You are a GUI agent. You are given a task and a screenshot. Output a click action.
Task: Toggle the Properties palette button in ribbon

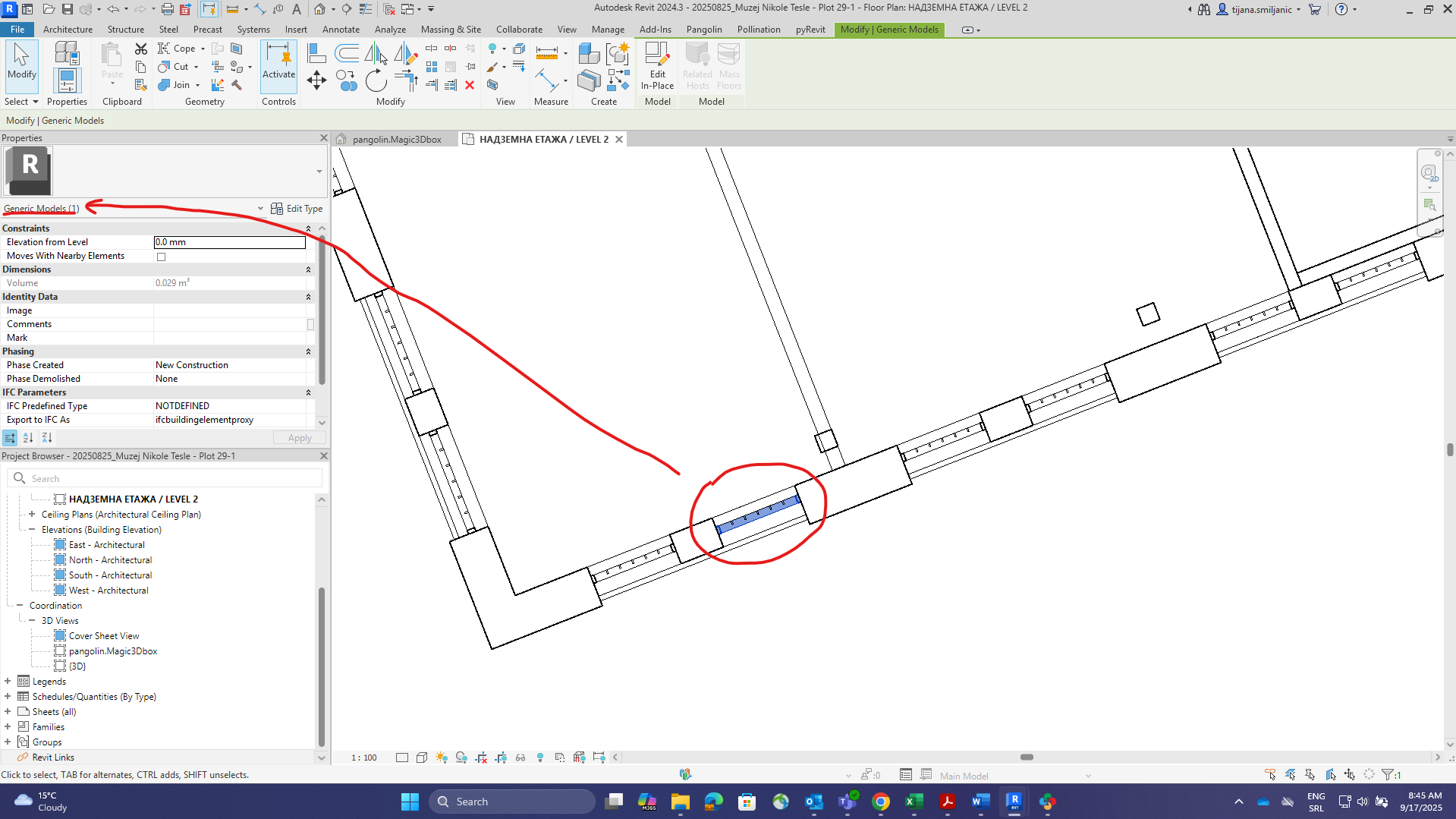coord(67,81)
